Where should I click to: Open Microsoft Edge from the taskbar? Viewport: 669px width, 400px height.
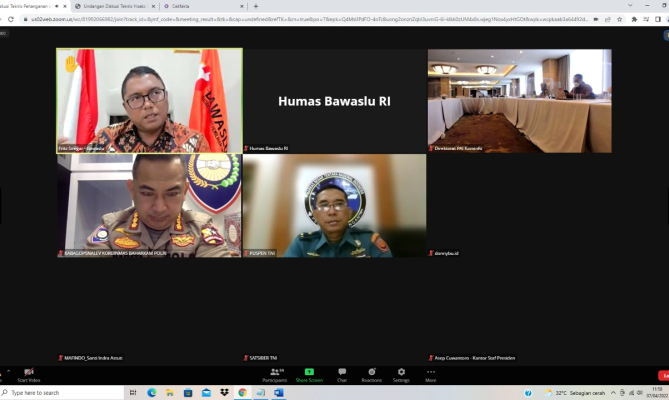(152, 393)
